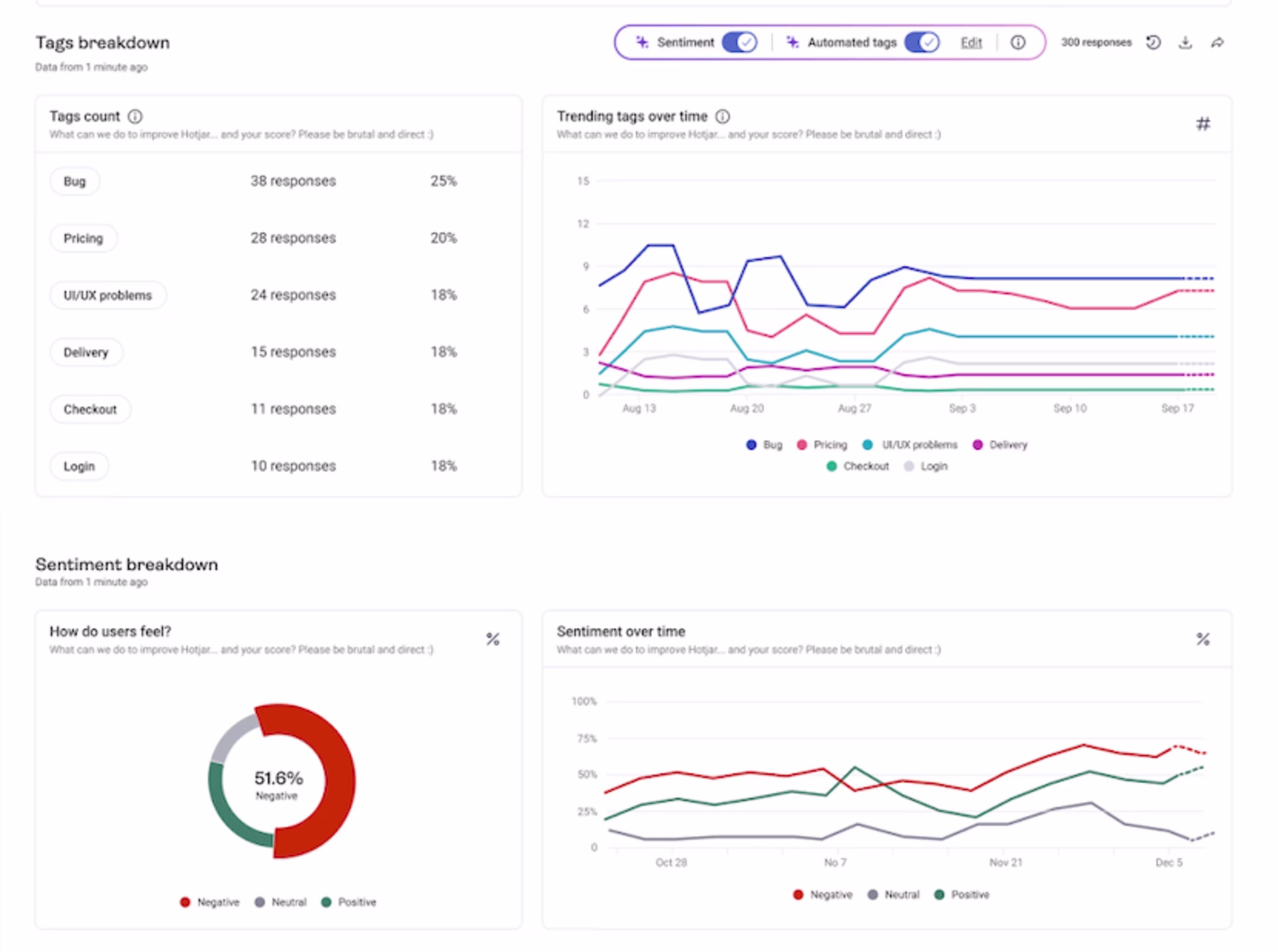Viewport: 1278px width, 952px height.
Task: Click the refresh history icon near 300 responses
Action: click(1153, 42)
